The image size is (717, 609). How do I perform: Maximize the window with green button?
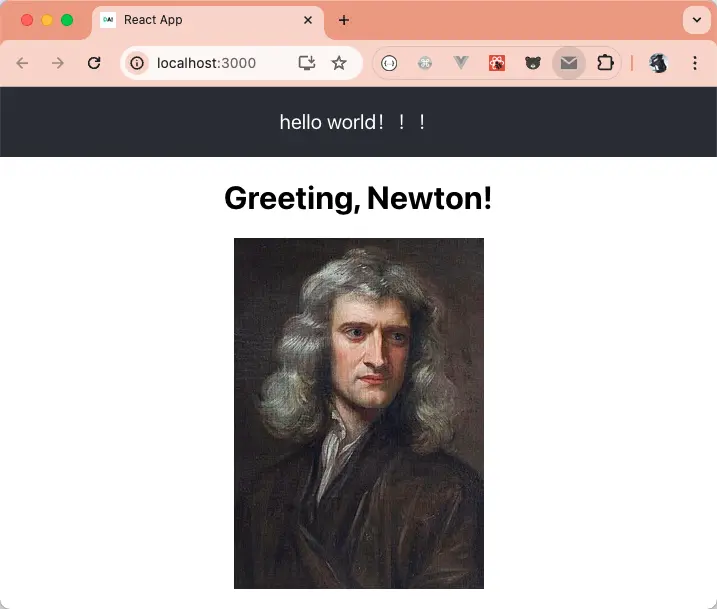coord(67,20)
